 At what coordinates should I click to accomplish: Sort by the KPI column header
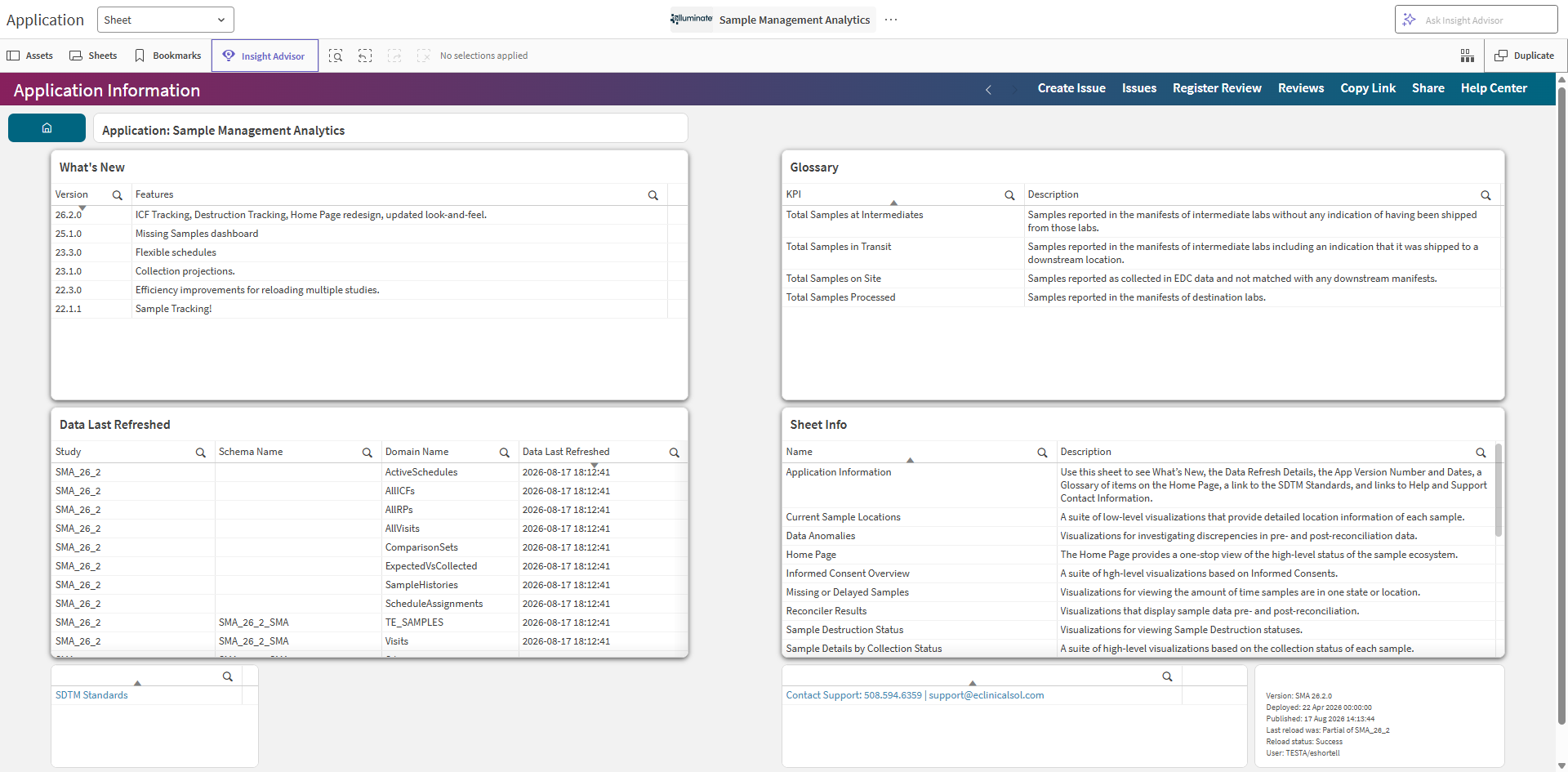click(794, 194)
